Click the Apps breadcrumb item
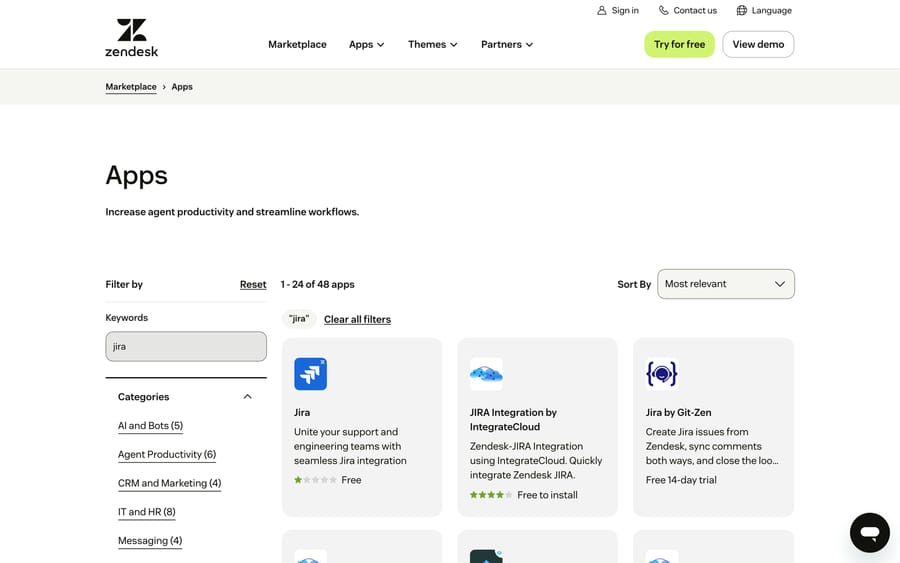900x563 pixels. coord(182,87)
